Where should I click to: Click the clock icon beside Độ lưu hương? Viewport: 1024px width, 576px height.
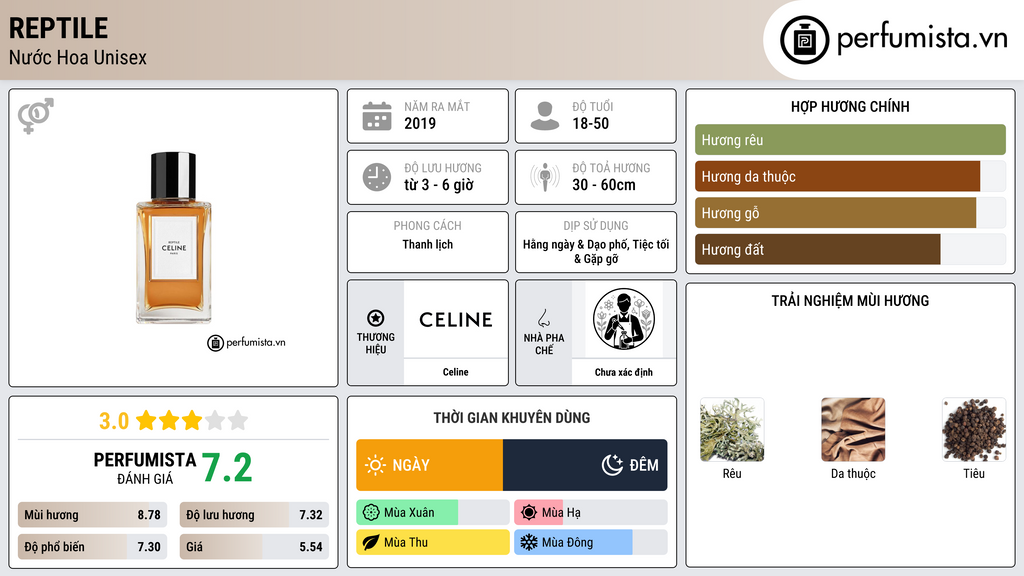pos(377,177)
